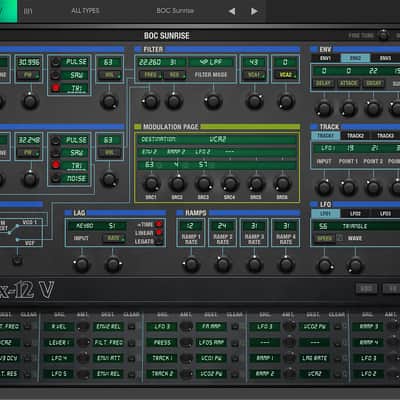Click the filter frequency value 22.260
This screenshot has width=400, height=400.
pos(150,62)
